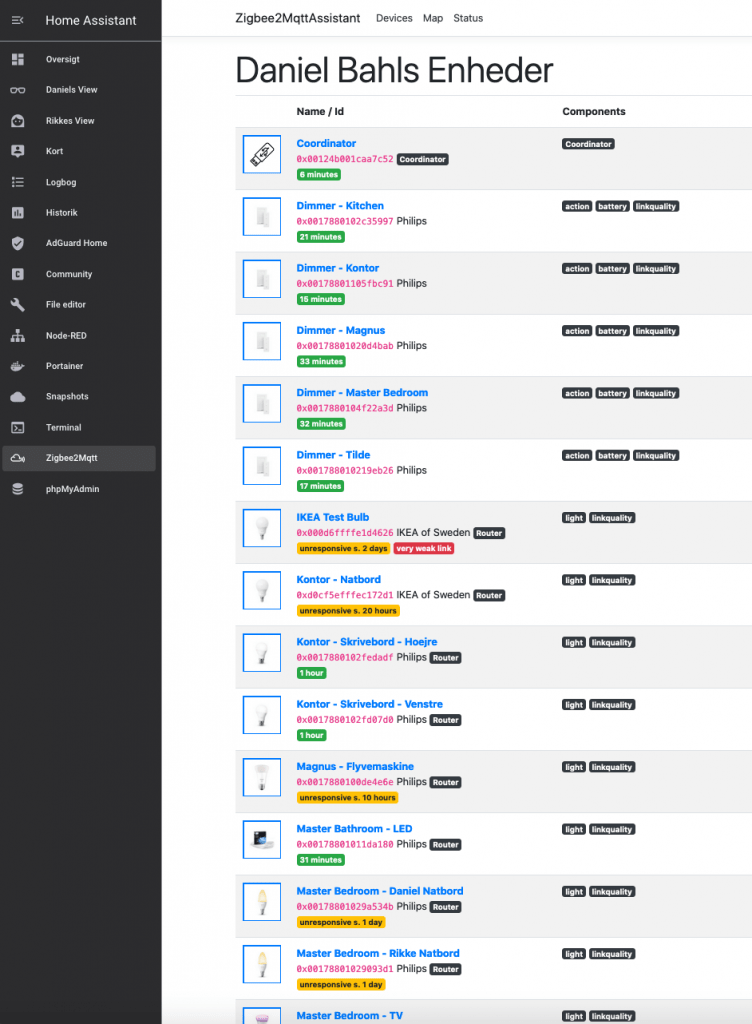Open Dimmer - Tilde device link
The image size is (752, 1024).
pyautogui.click(x=334, y=455)
